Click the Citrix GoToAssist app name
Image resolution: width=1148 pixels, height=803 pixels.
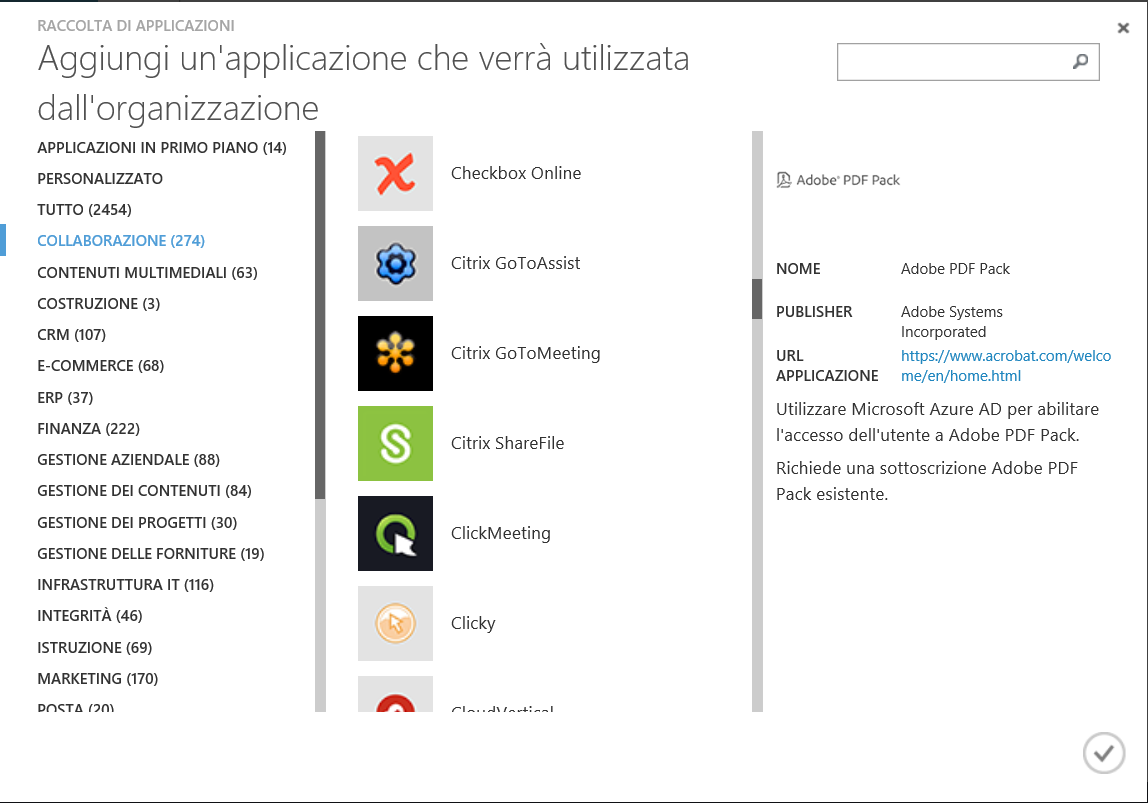[515, 264]
